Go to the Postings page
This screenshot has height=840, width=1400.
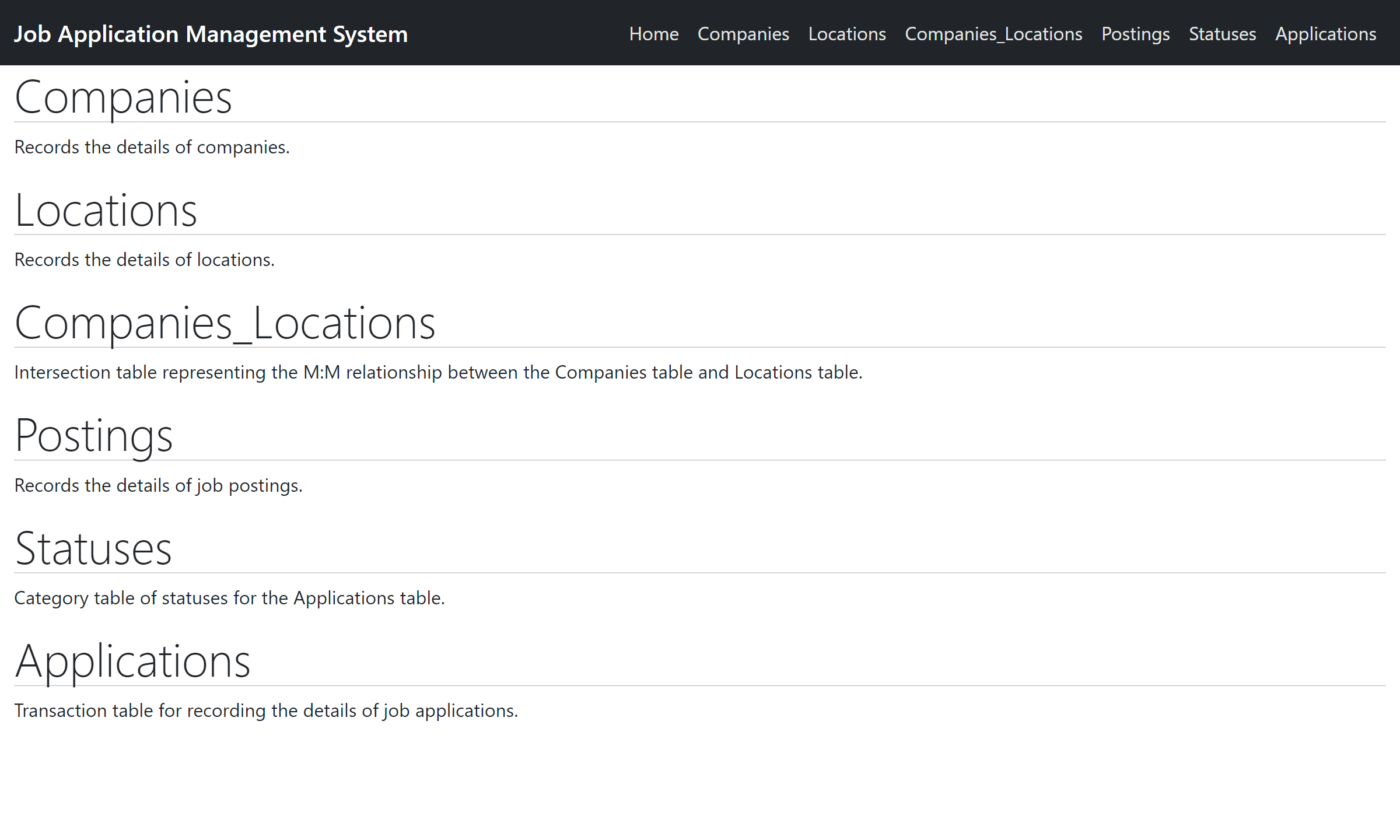[x=1135, y=34]
